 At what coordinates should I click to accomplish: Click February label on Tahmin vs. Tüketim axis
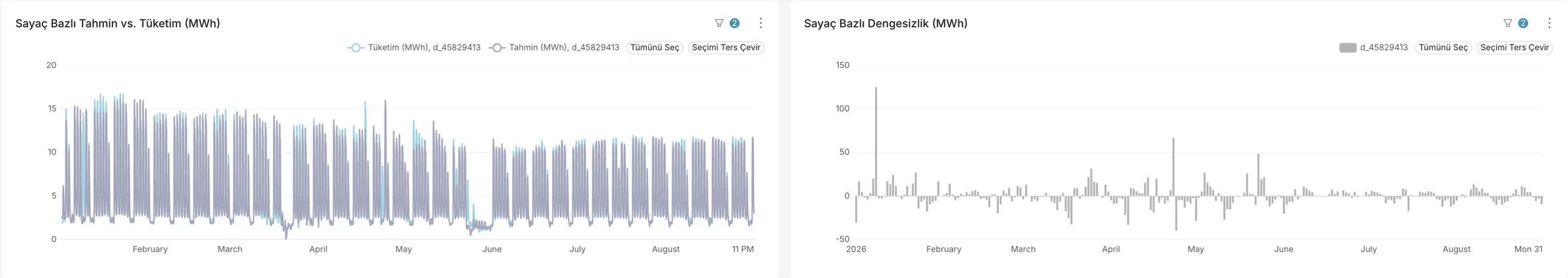150,249
